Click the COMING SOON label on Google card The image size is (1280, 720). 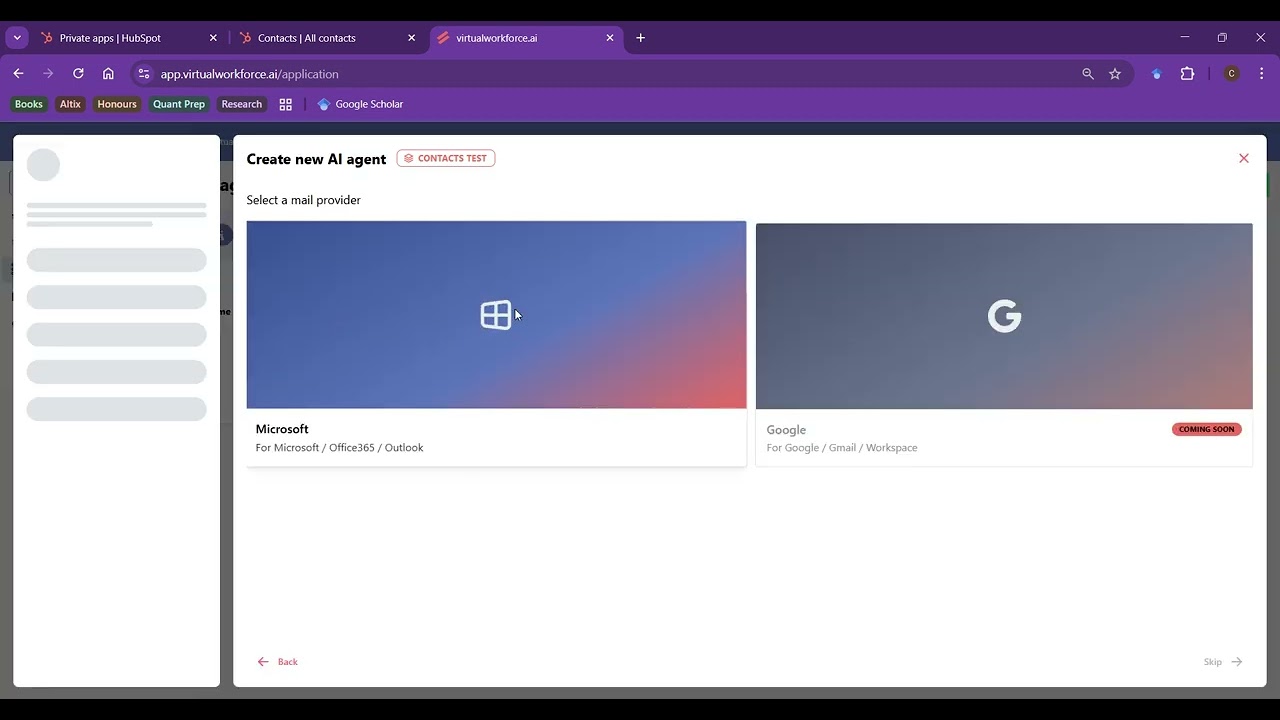pos(1207,429)
